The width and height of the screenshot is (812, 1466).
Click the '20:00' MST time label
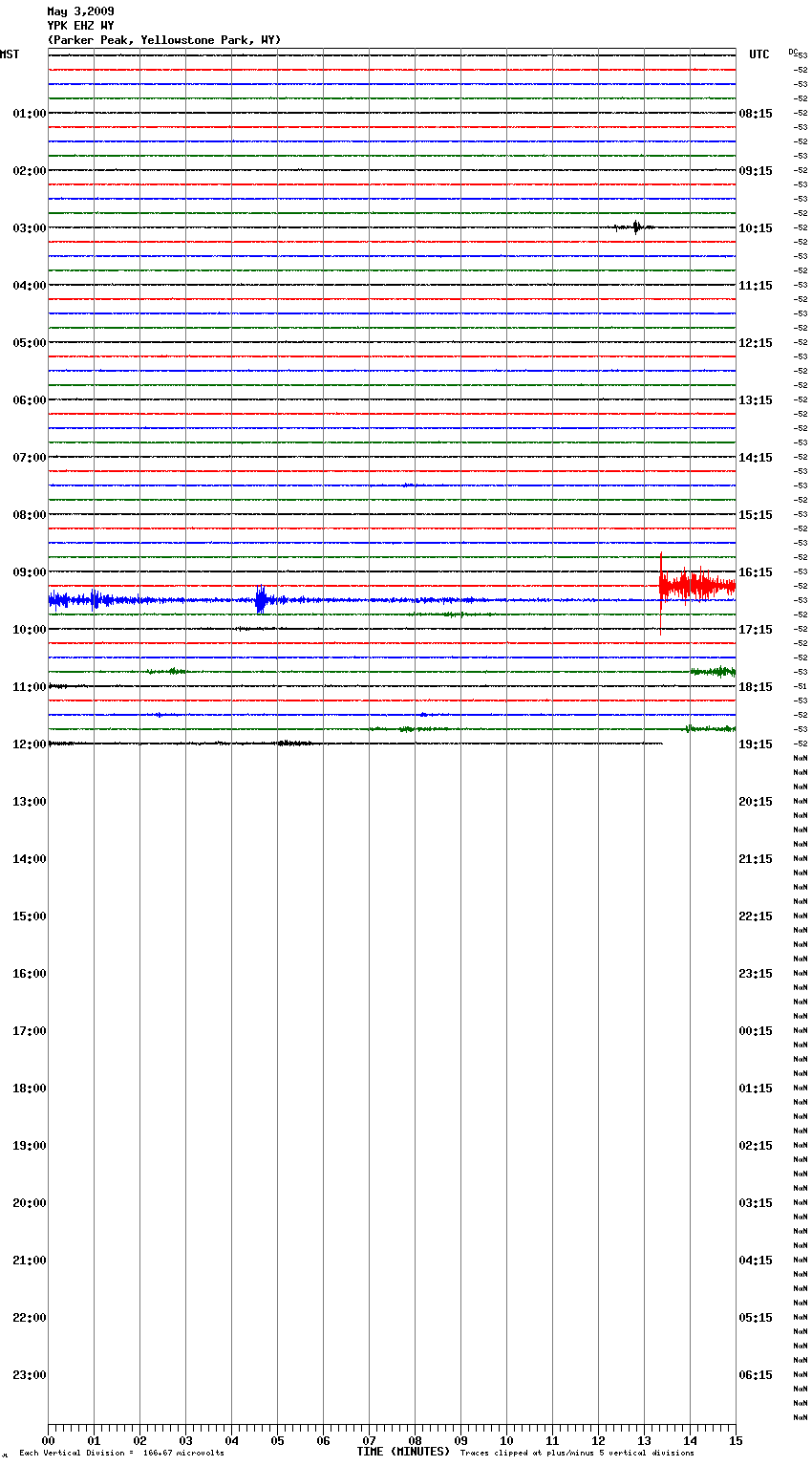[x=30, y=1203]
